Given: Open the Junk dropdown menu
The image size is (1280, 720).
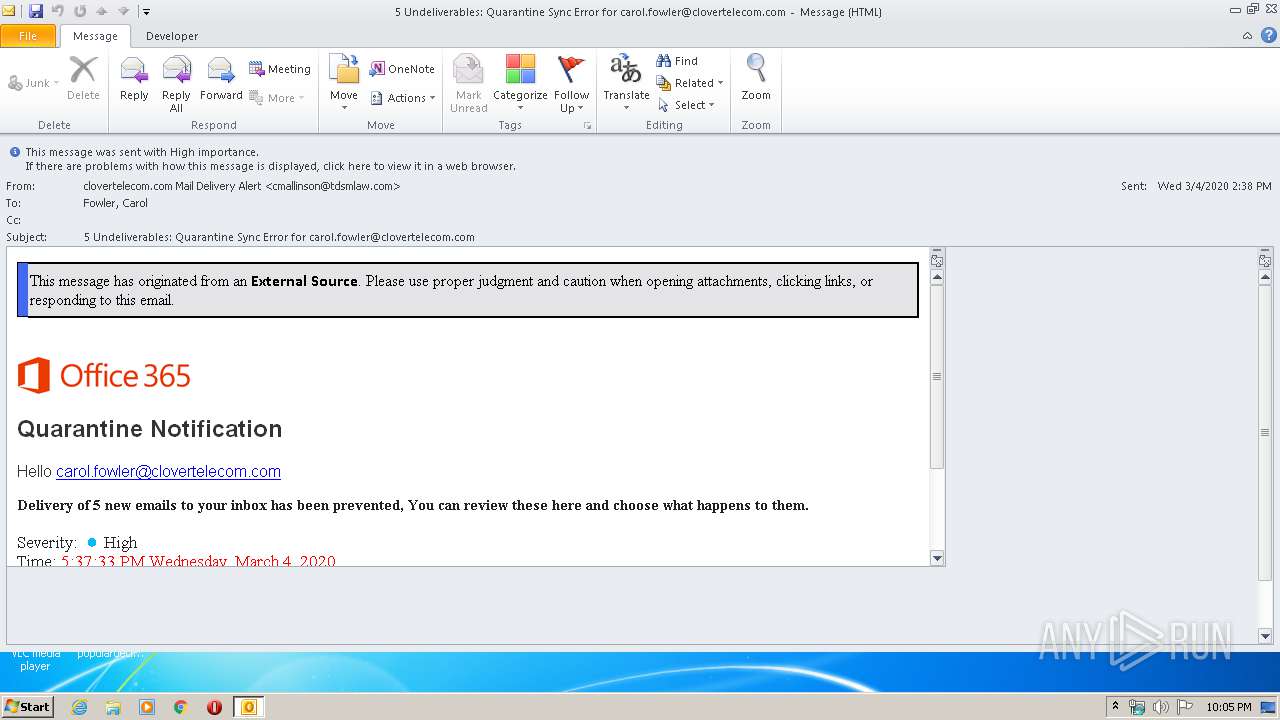Looking at the screenshot, I should (x=33, y=83).
